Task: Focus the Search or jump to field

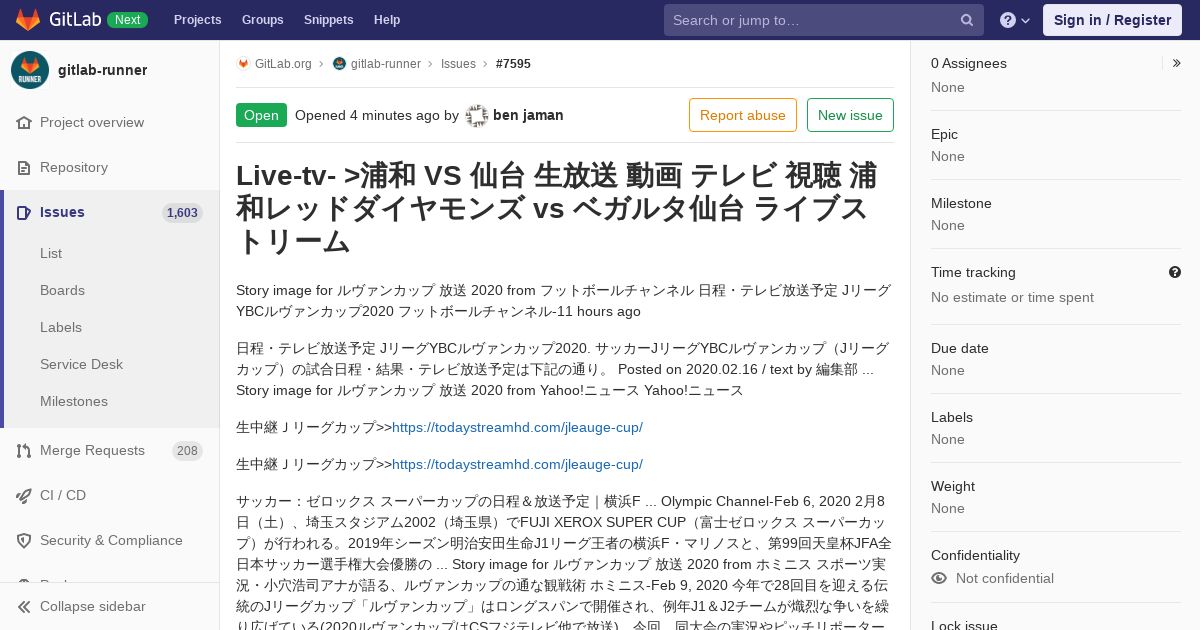Action: coord(824,20)
